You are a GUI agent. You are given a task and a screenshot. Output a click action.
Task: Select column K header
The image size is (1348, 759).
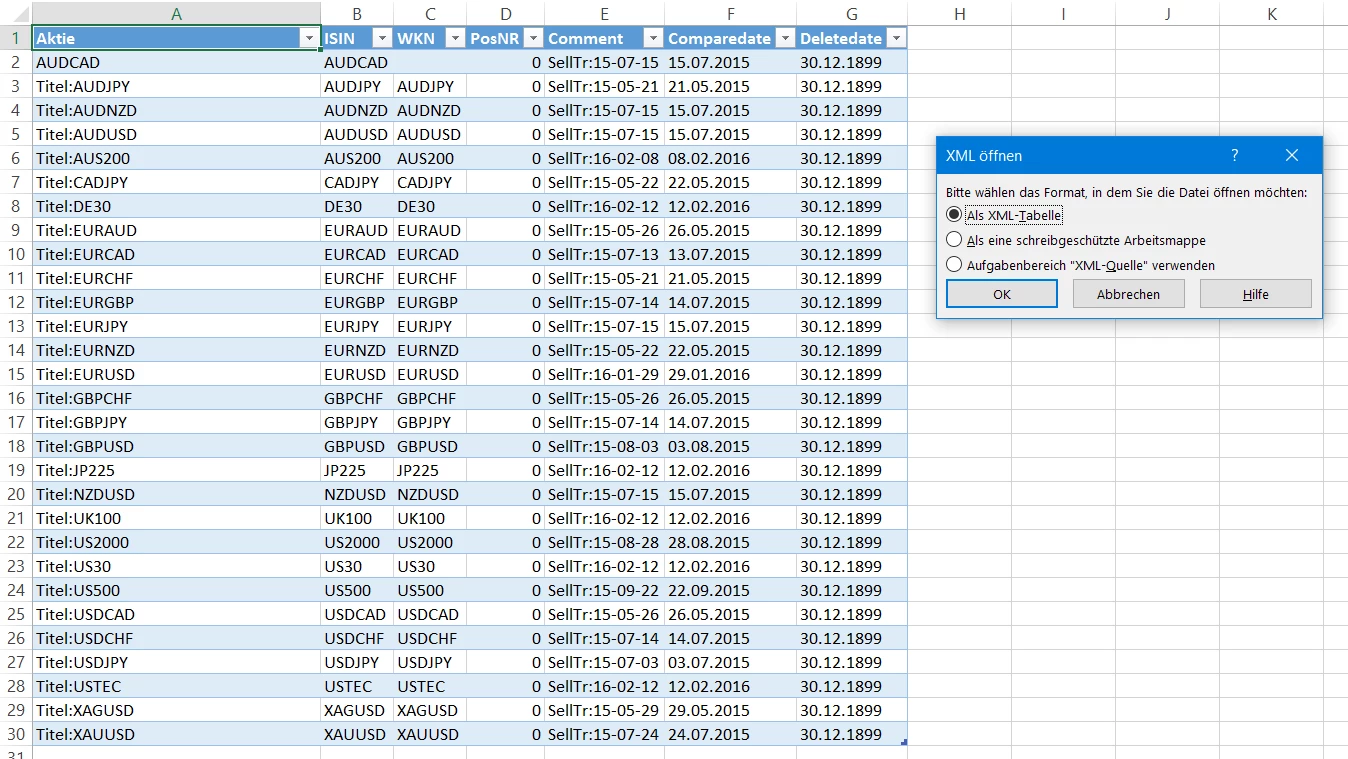(1271, 13)
